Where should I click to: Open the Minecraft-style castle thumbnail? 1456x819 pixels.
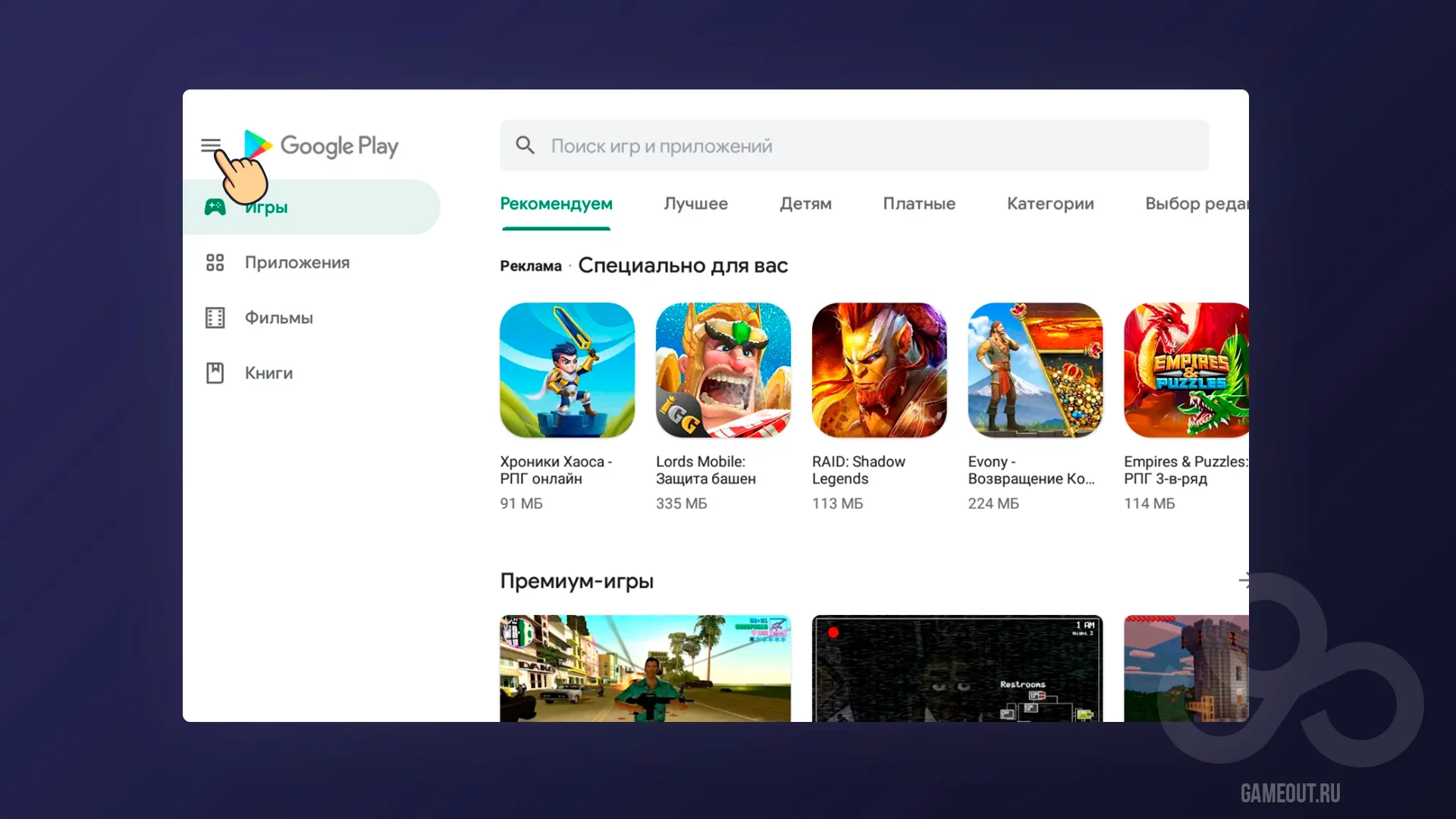1185,667
